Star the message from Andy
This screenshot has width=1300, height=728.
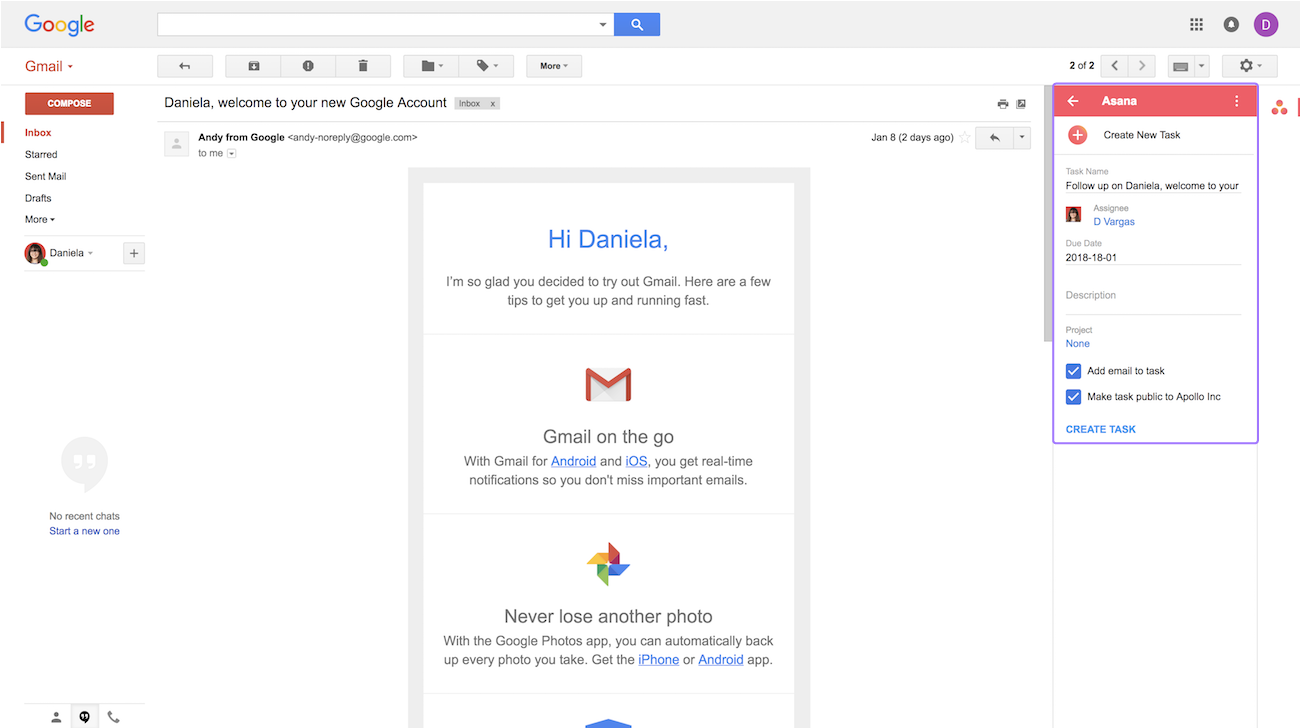[x=965, y=138]
